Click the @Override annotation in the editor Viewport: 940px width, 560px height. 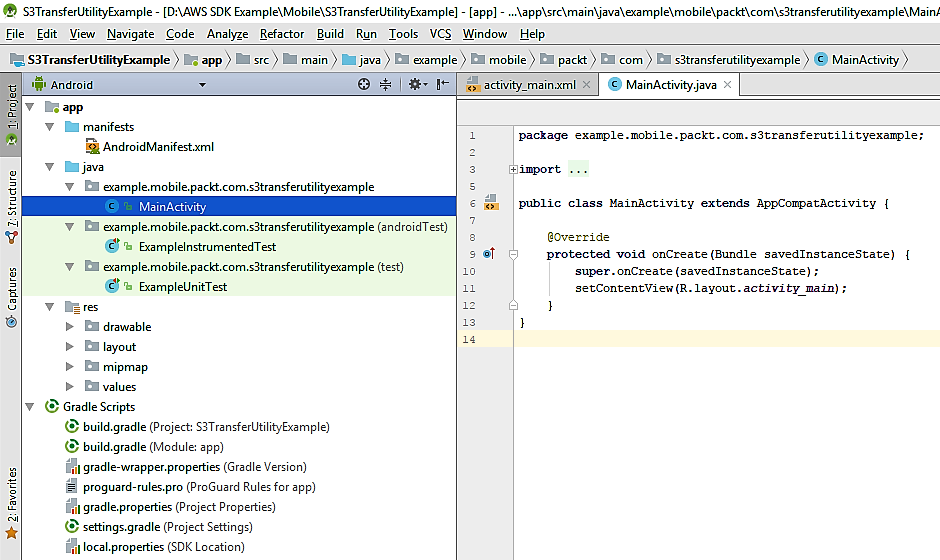click(x=578, y=237)
